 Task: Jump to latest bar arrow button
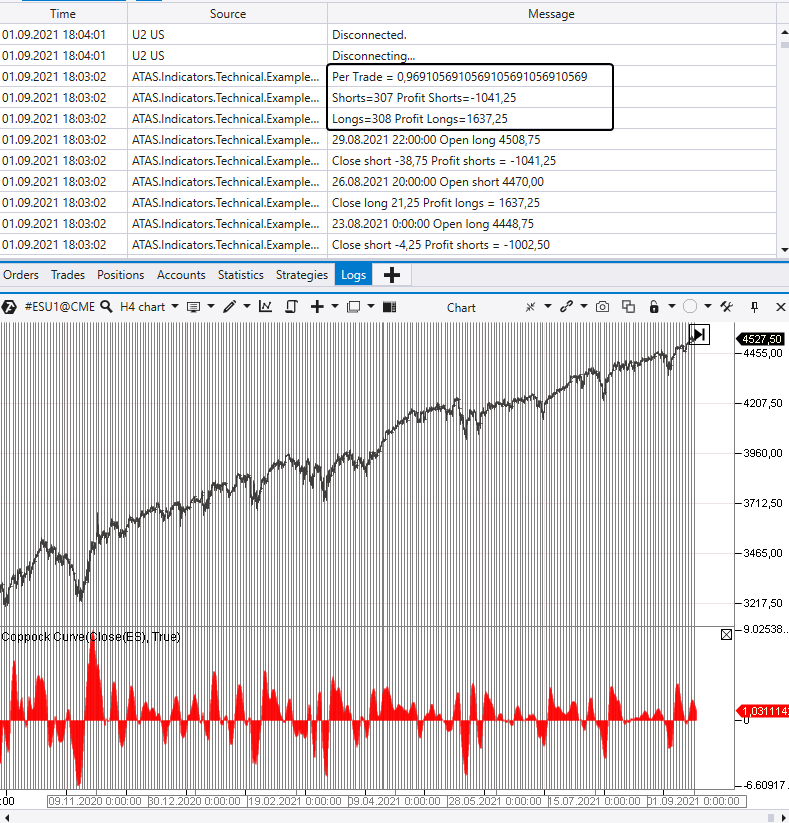(699, 334)
